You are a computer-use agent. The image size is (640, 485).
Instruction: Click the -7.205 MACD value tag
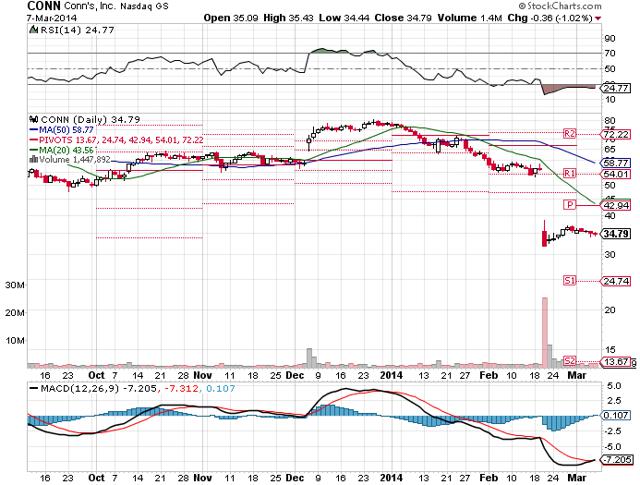[615, 460]
